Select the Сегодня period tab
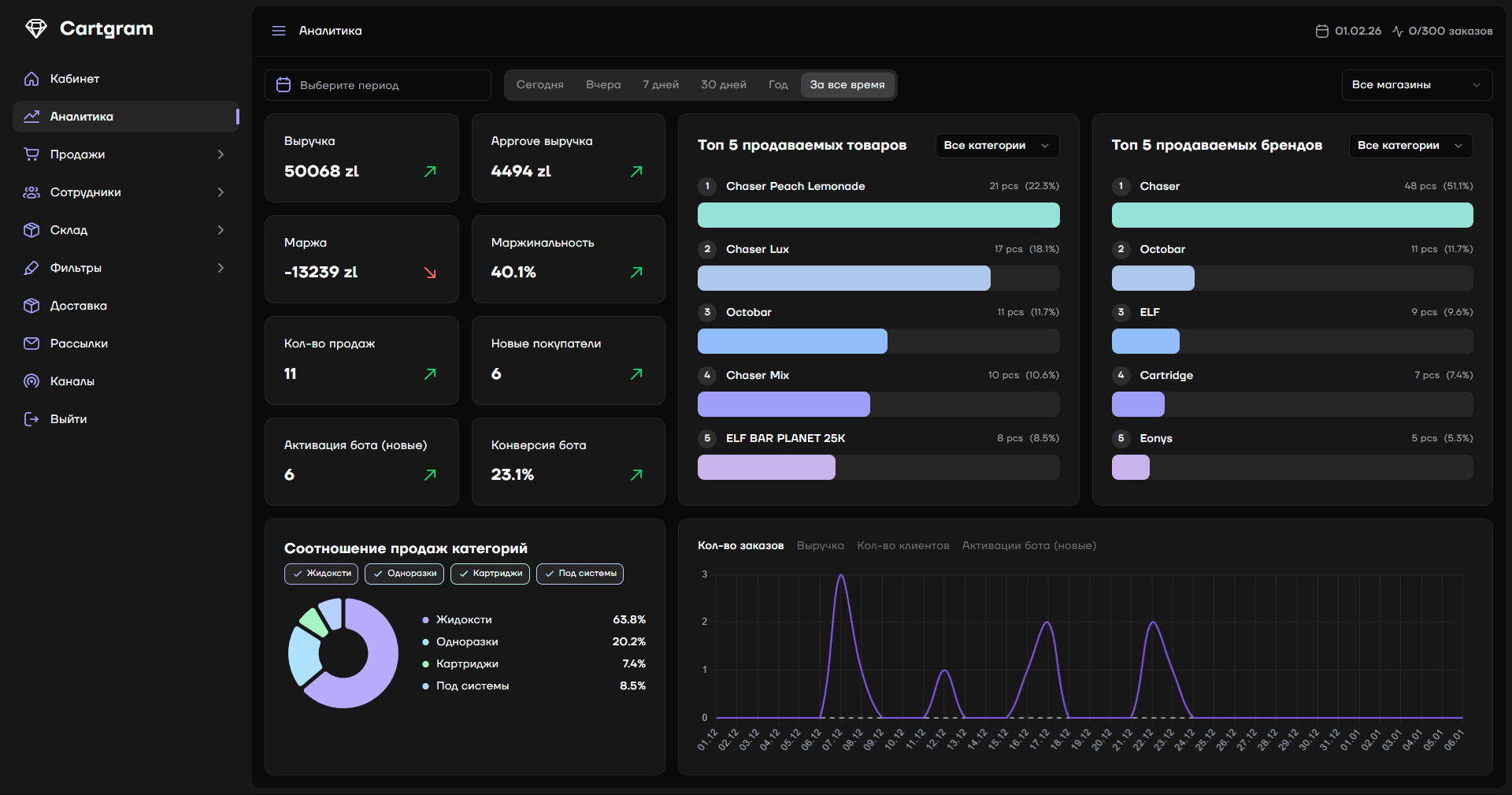1512x795 pixels. 539,85
